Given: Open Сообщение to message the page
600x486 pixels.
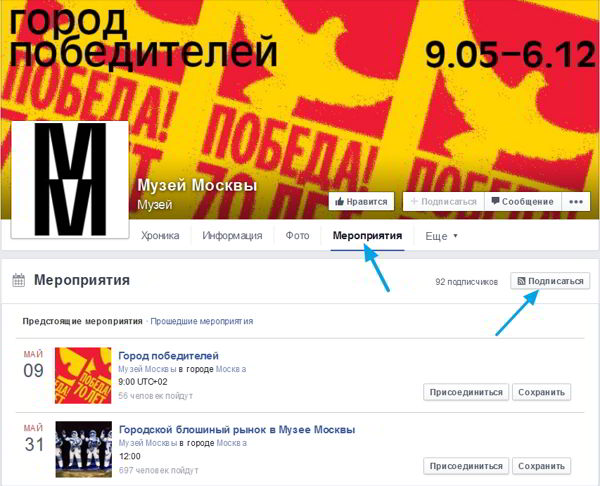Looking at the screenshot, I should [523, 201].
